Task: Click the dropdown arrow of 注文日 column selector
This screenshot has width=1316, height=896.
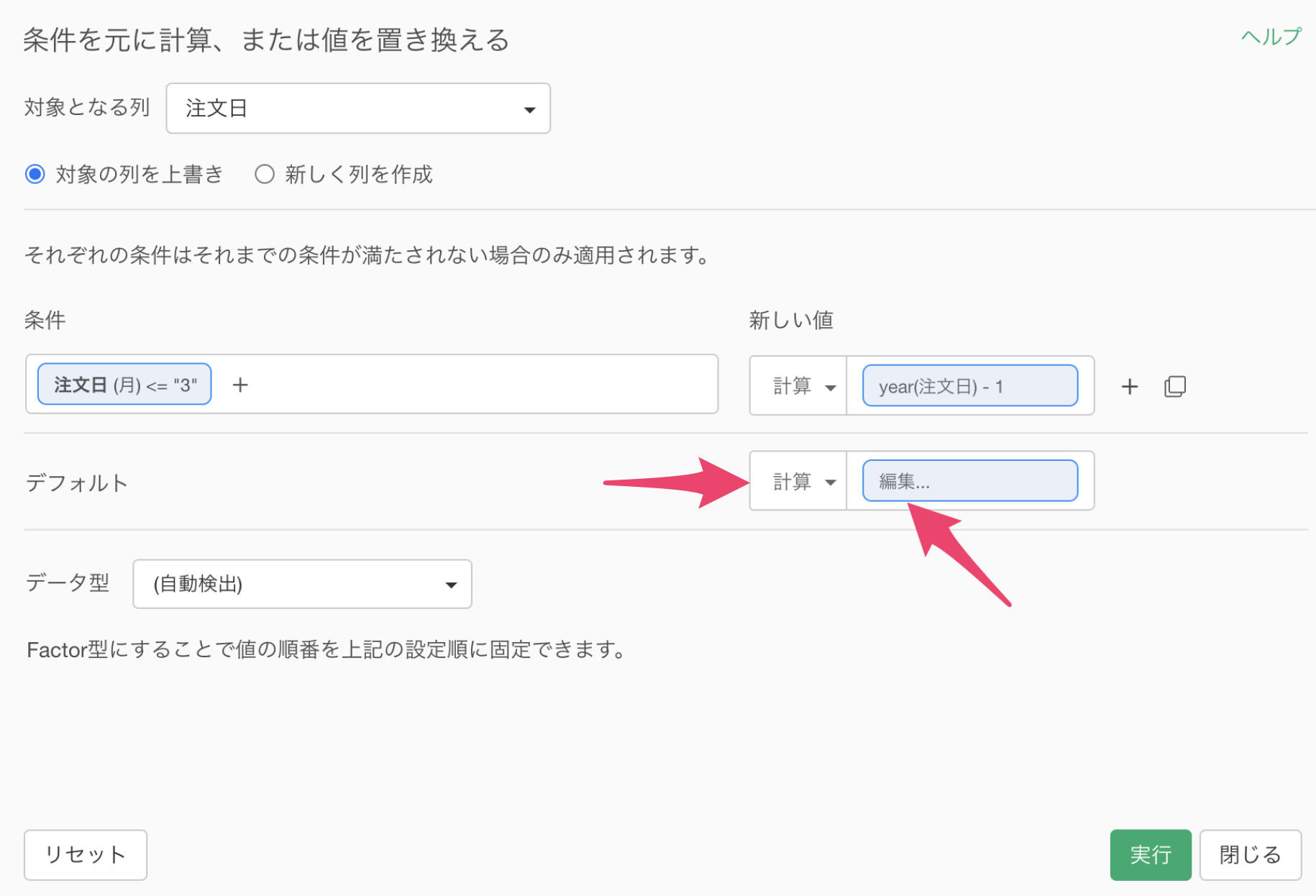Action: 529,110
